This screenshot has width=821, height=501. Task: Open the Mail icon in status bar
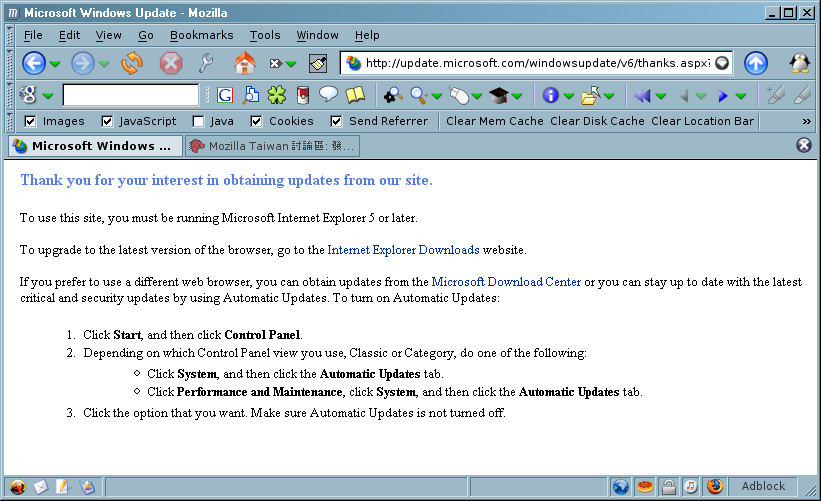(41, 487)
